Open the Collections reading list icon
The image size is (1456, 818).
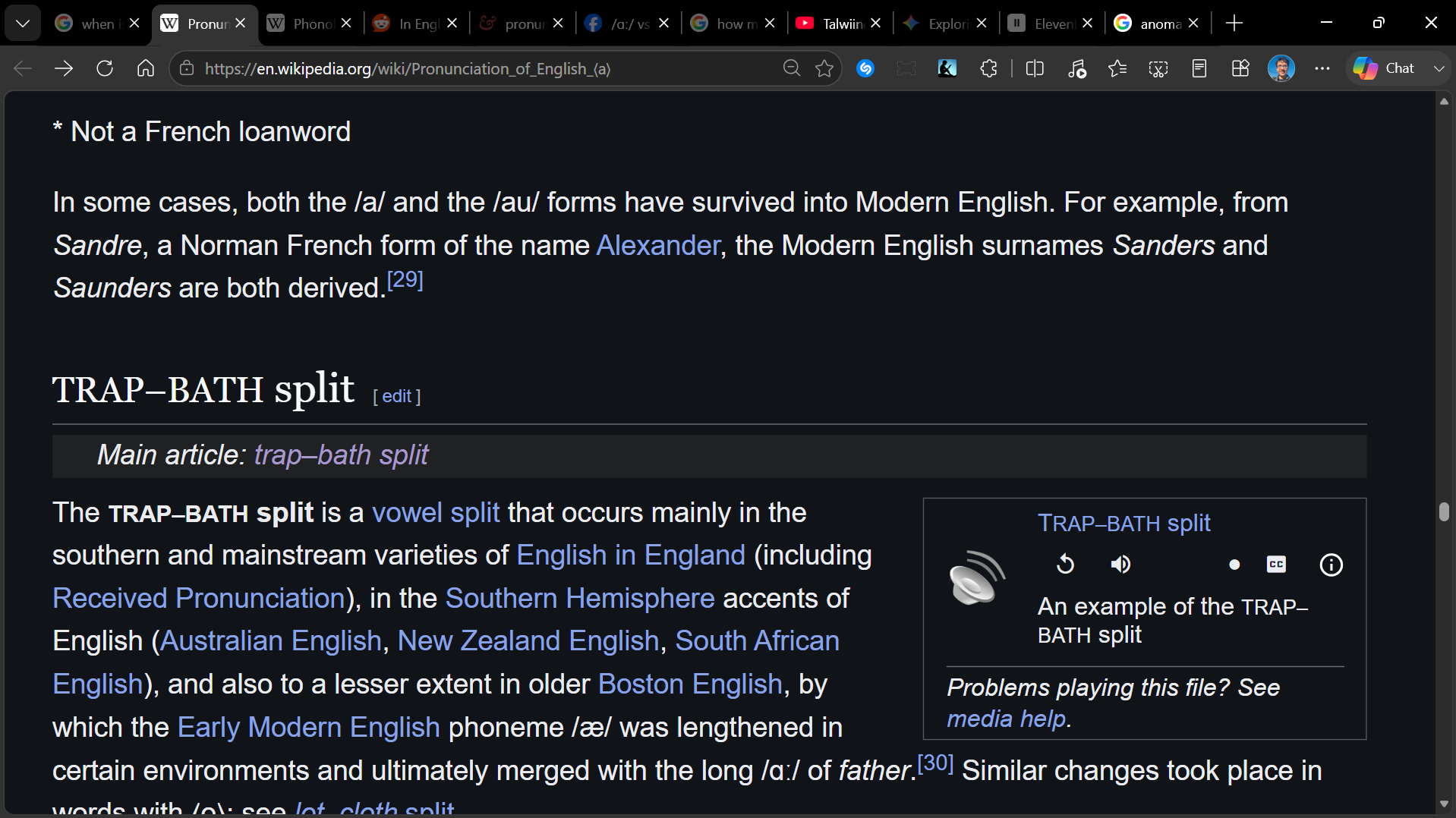[1199, 69]
